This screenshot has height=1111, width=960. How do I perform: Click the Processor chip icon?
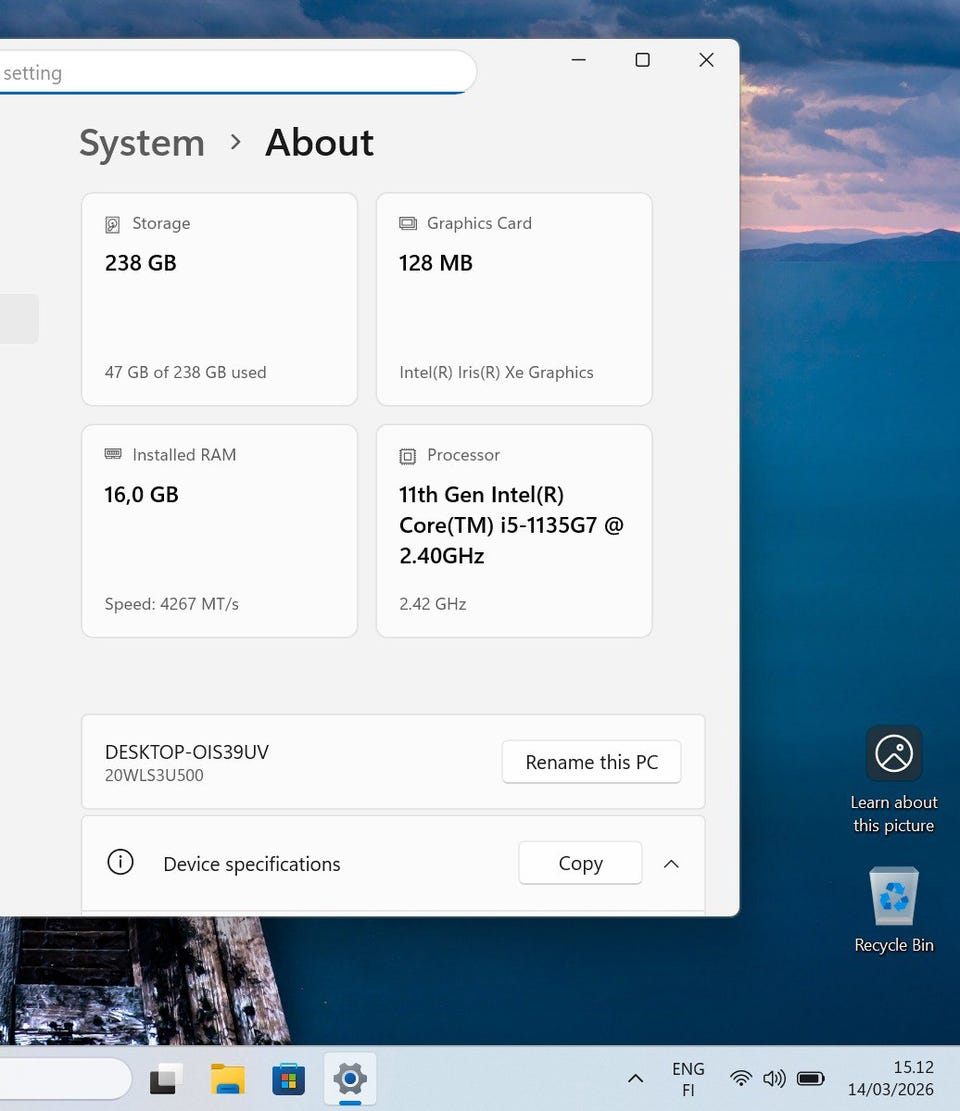407,456
